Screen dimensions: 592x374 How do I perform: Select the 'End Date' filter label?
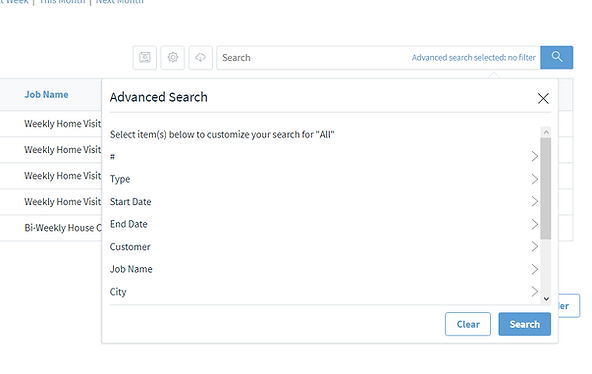pos(128,224)
